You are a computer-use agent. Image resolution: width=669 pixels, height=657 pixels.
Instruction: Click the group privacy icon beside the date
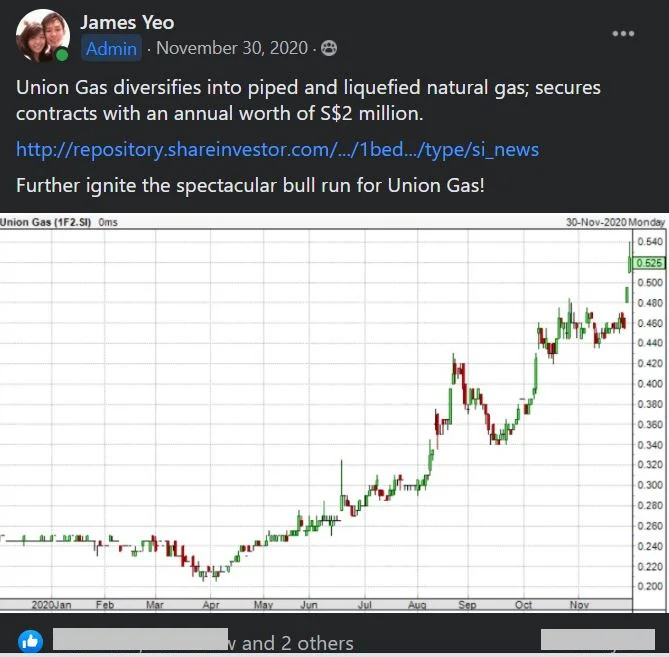(329, 48)
